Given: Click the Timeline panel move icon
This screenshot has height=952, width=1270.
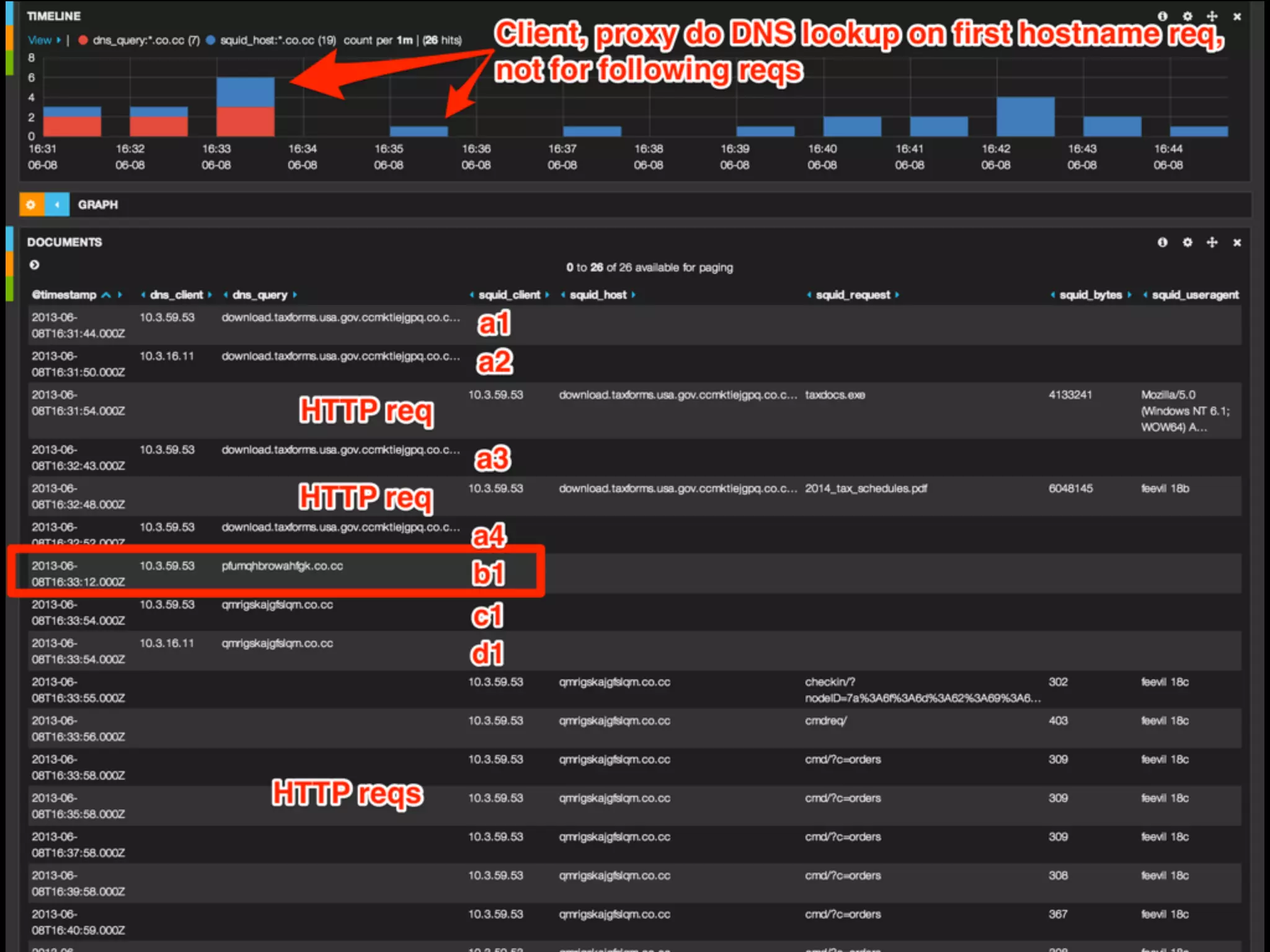Looking at the screenshot, I should (1212, 17).
